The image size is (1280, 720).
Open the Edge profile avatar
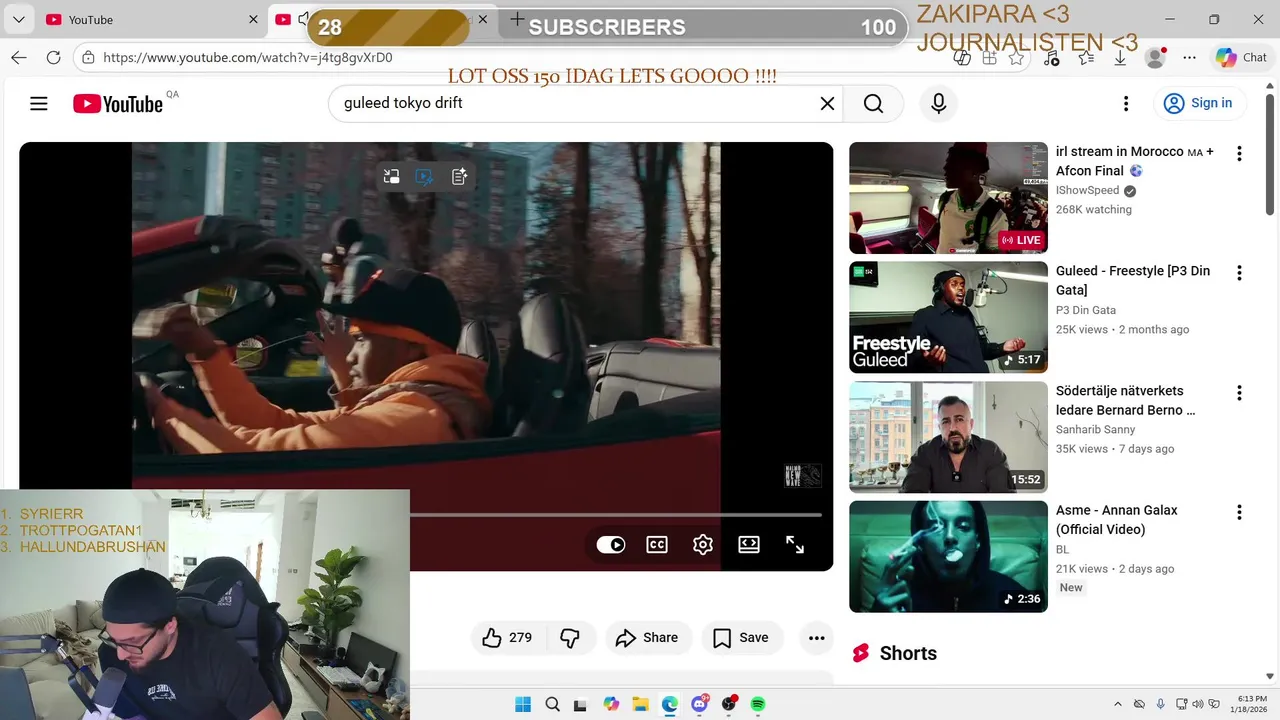coord(1155,58)
